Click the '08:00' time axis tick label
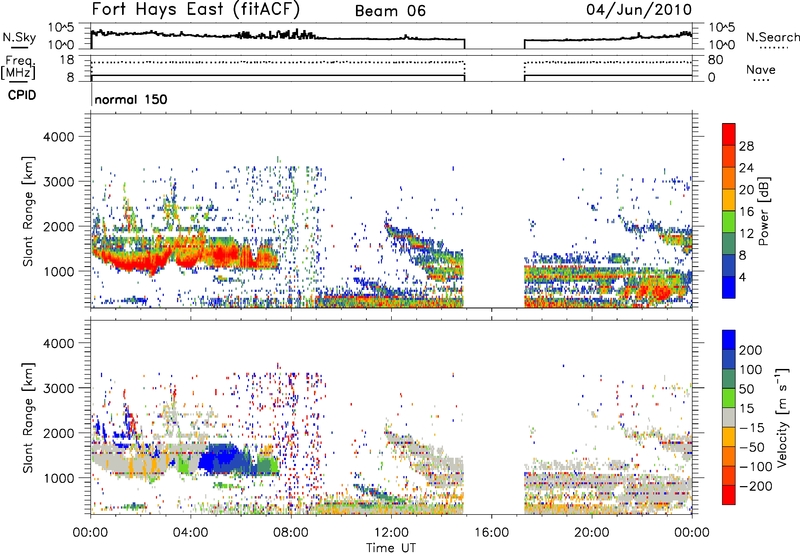The image size is (800, 554). [x=291, y=533]
